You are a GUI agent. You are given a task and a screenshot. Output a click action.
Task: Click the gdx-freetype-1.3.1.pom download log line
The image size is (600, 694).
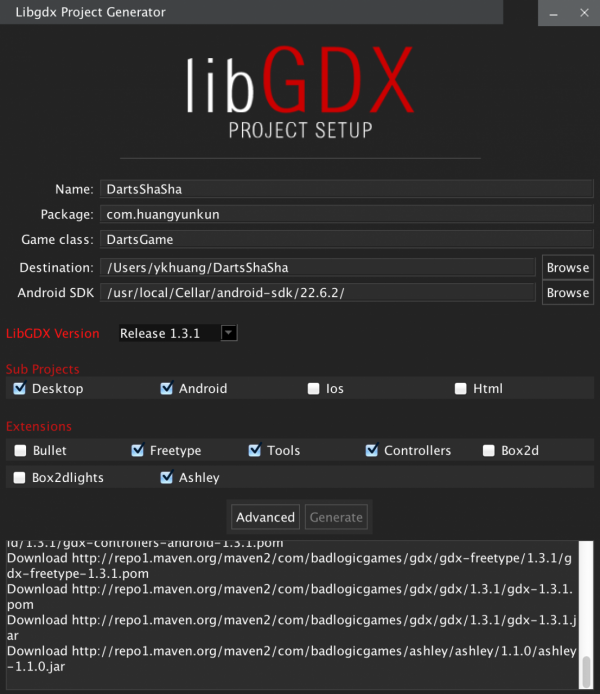point(290,566)
